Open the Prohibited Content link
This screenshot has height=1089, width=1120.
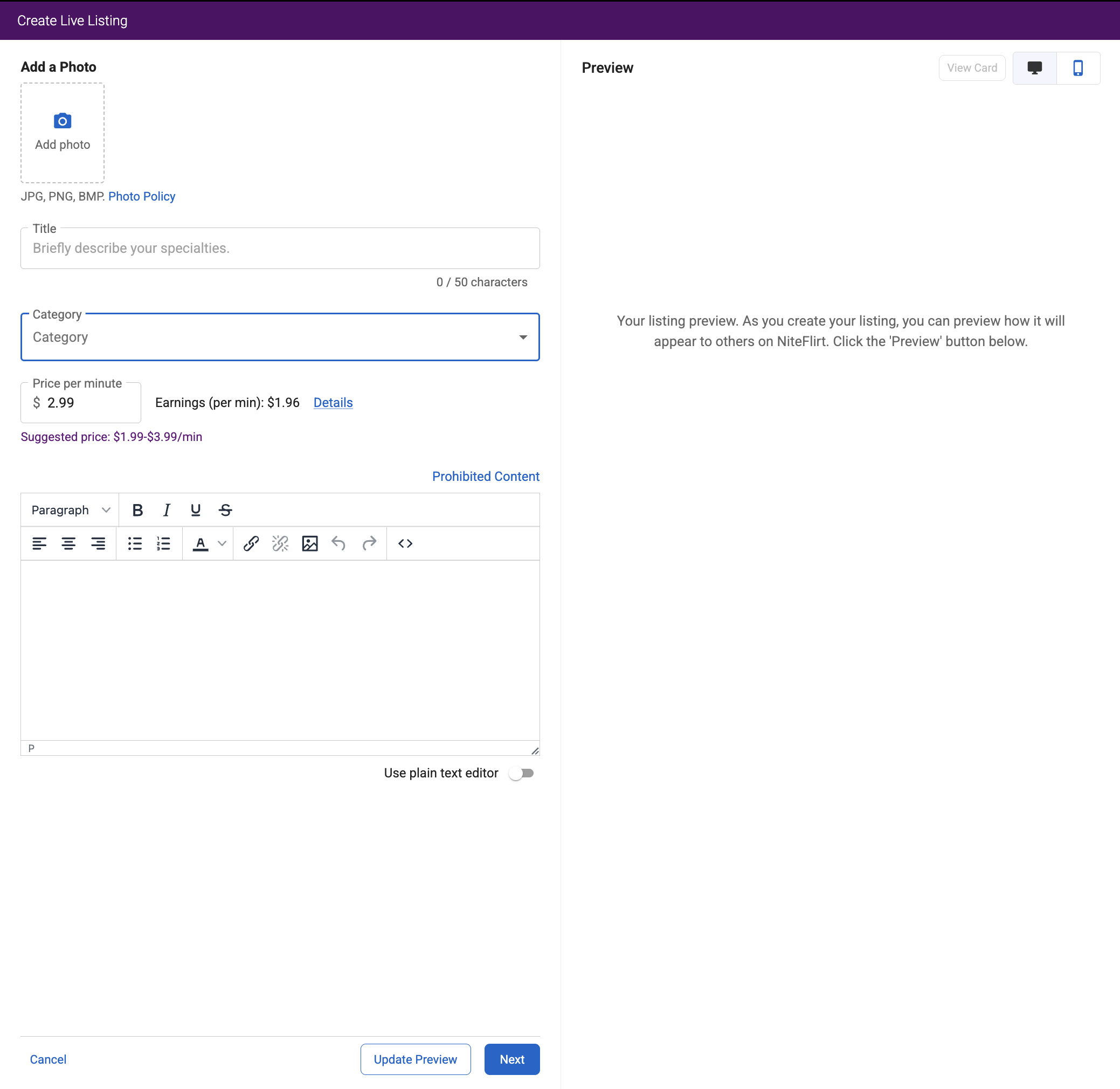coord(486,477)
